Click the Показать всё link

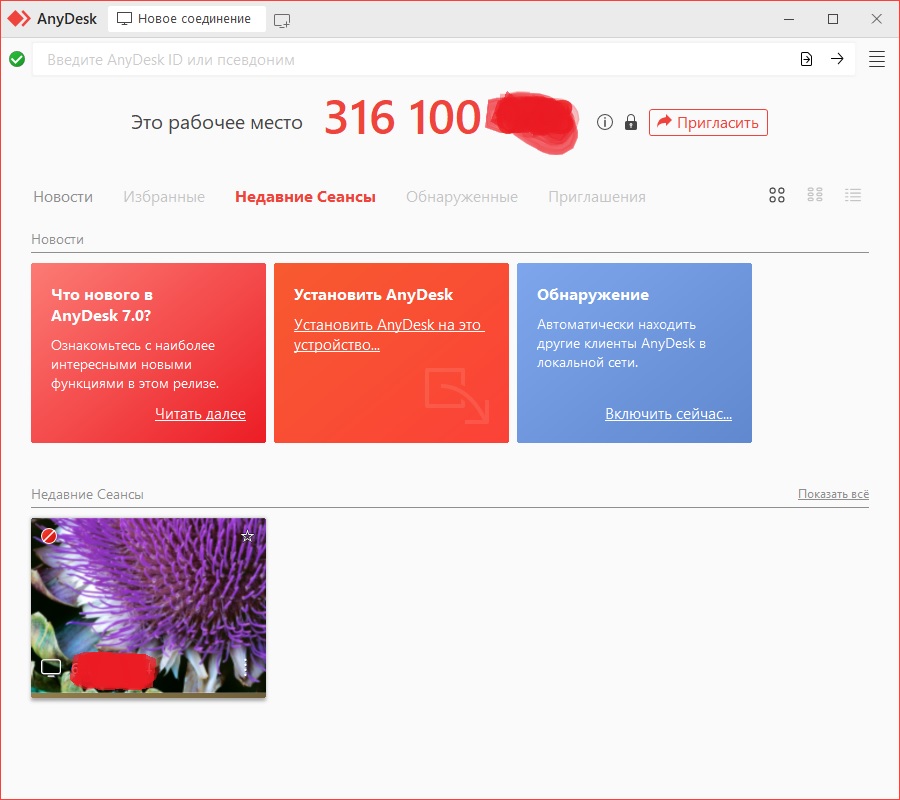click(833, 494)
